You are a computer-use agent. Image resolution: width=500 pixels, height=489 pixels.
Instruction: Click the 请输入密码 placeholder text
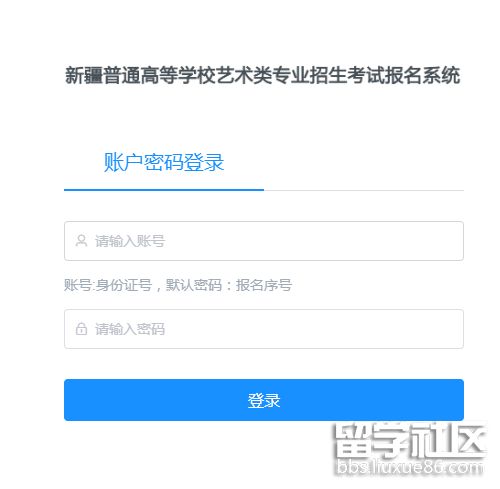(130, 329)
